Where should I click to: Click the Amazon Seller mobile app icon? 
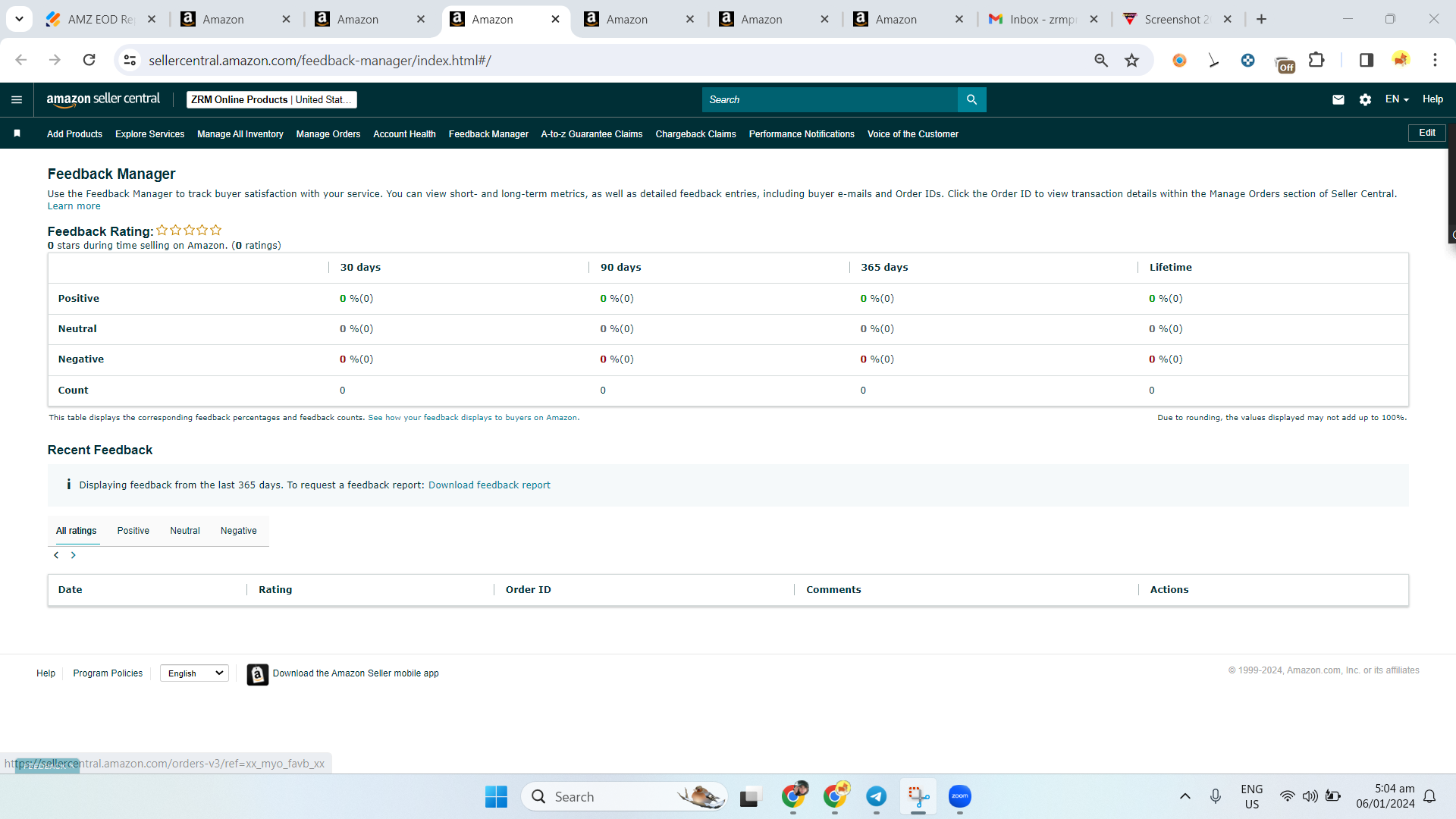click(x=258, y=674)
